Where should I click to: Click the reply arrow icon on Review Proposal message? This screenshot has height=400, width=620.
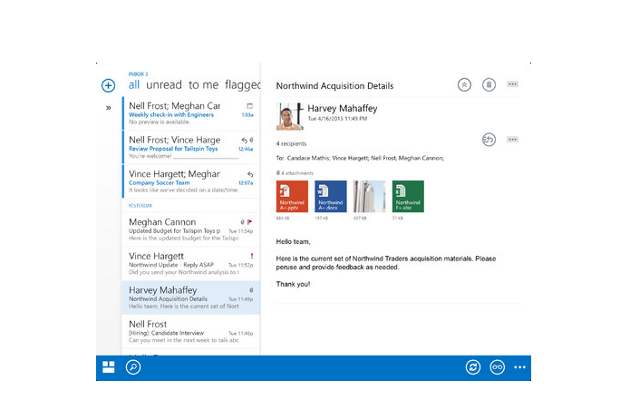tap(244, 140)
